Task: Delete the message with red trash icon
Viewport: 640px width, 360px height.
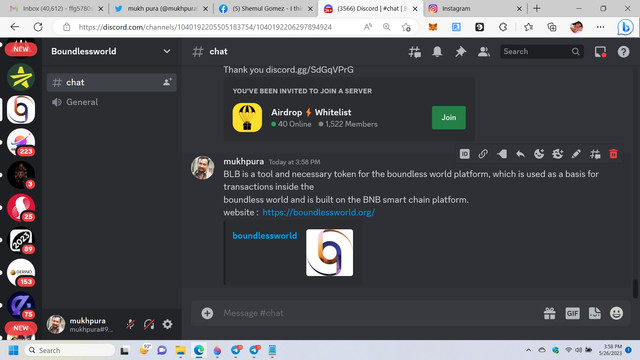Action: pyautogui.click(x=613, y=154)
